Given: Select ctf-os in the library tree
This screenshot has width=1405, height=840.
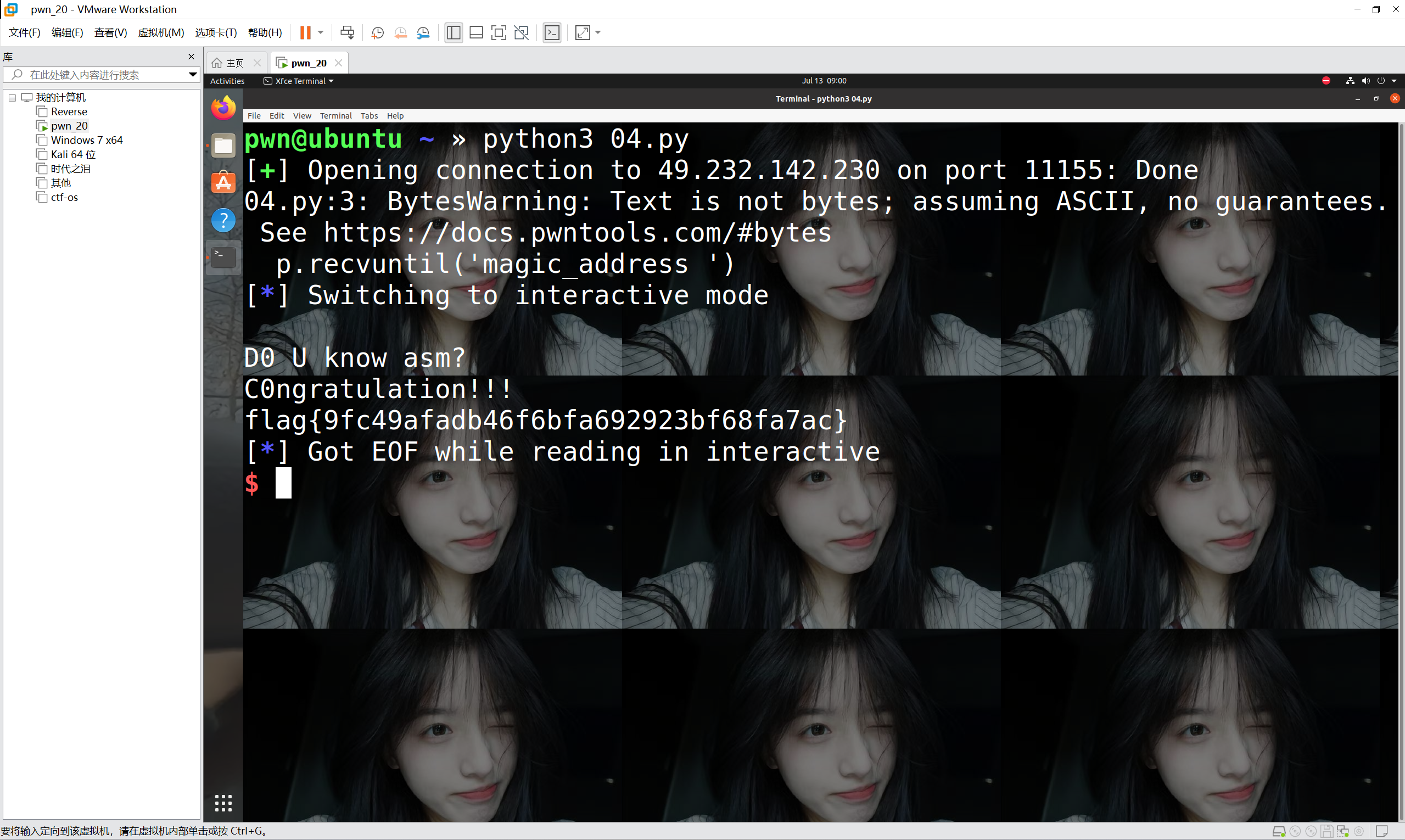Looking at the screenshot, I should pos(64,197).
